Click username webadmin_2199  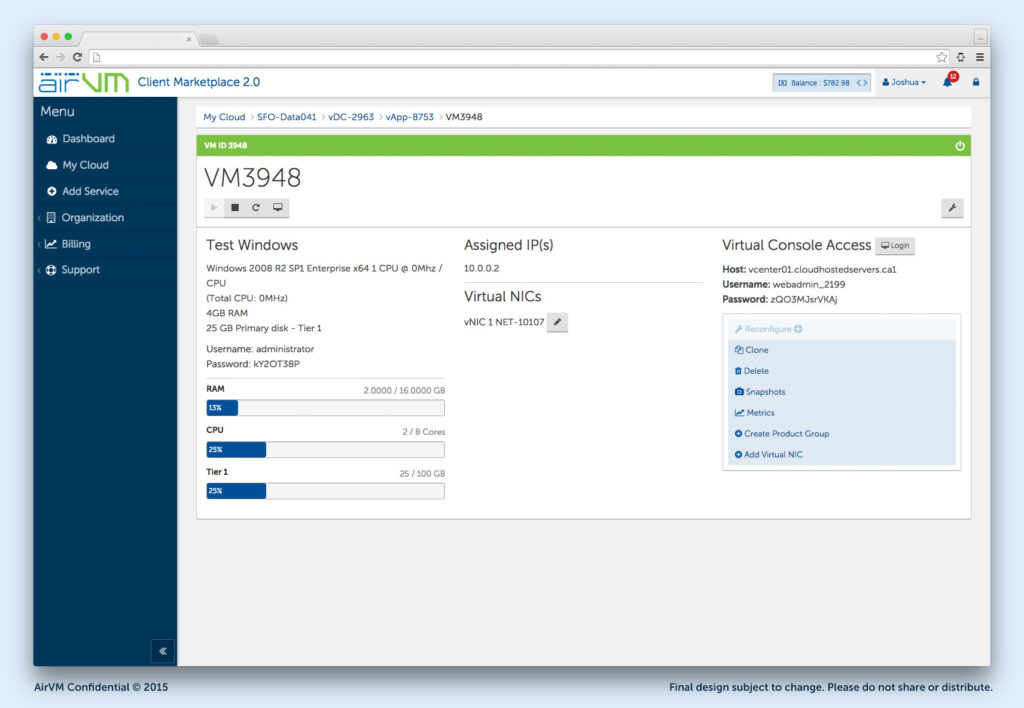point(808,284)
